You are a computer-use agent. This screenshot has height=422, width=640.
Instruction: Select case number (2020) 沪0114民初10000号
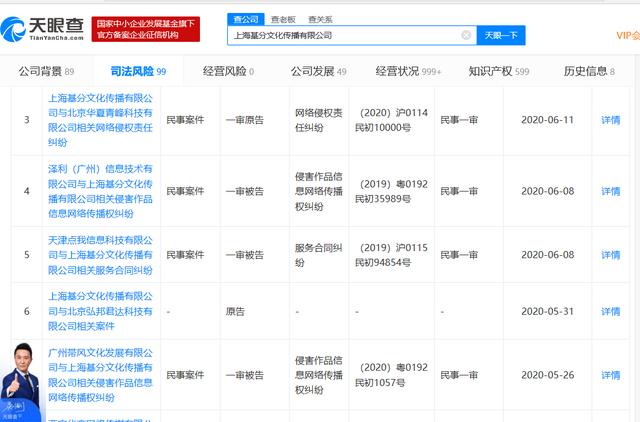pos(391,120)
